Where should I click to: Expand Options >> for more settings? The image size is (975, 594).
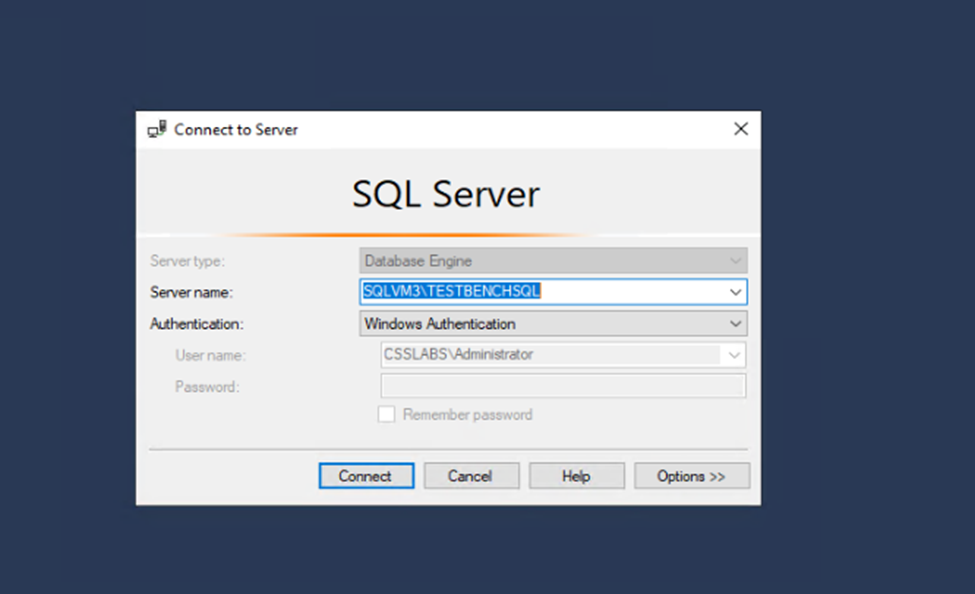pyautogui.click(x=691, y=476)
